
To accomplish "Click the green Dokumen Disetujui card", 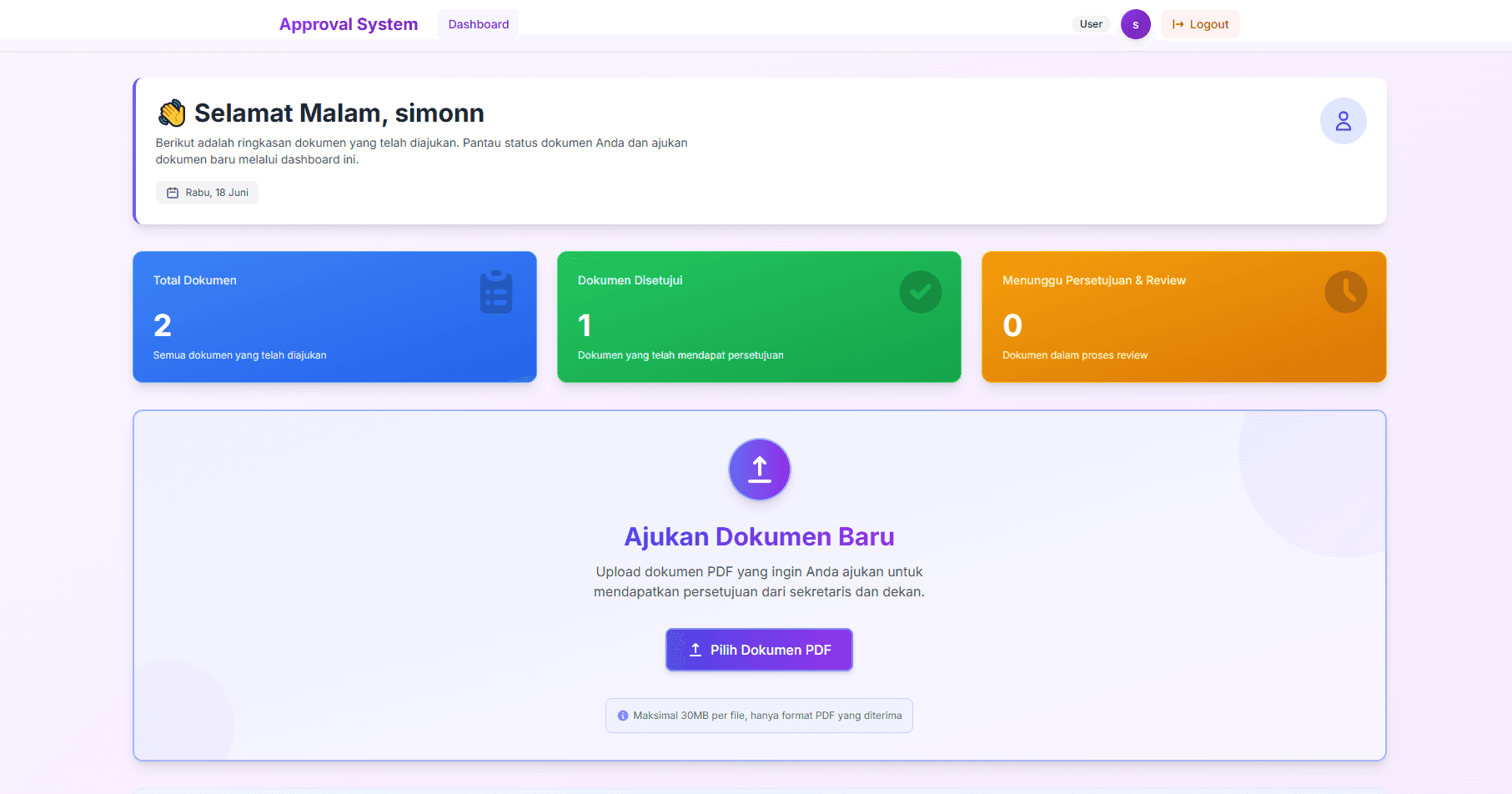I will [759, 317].
